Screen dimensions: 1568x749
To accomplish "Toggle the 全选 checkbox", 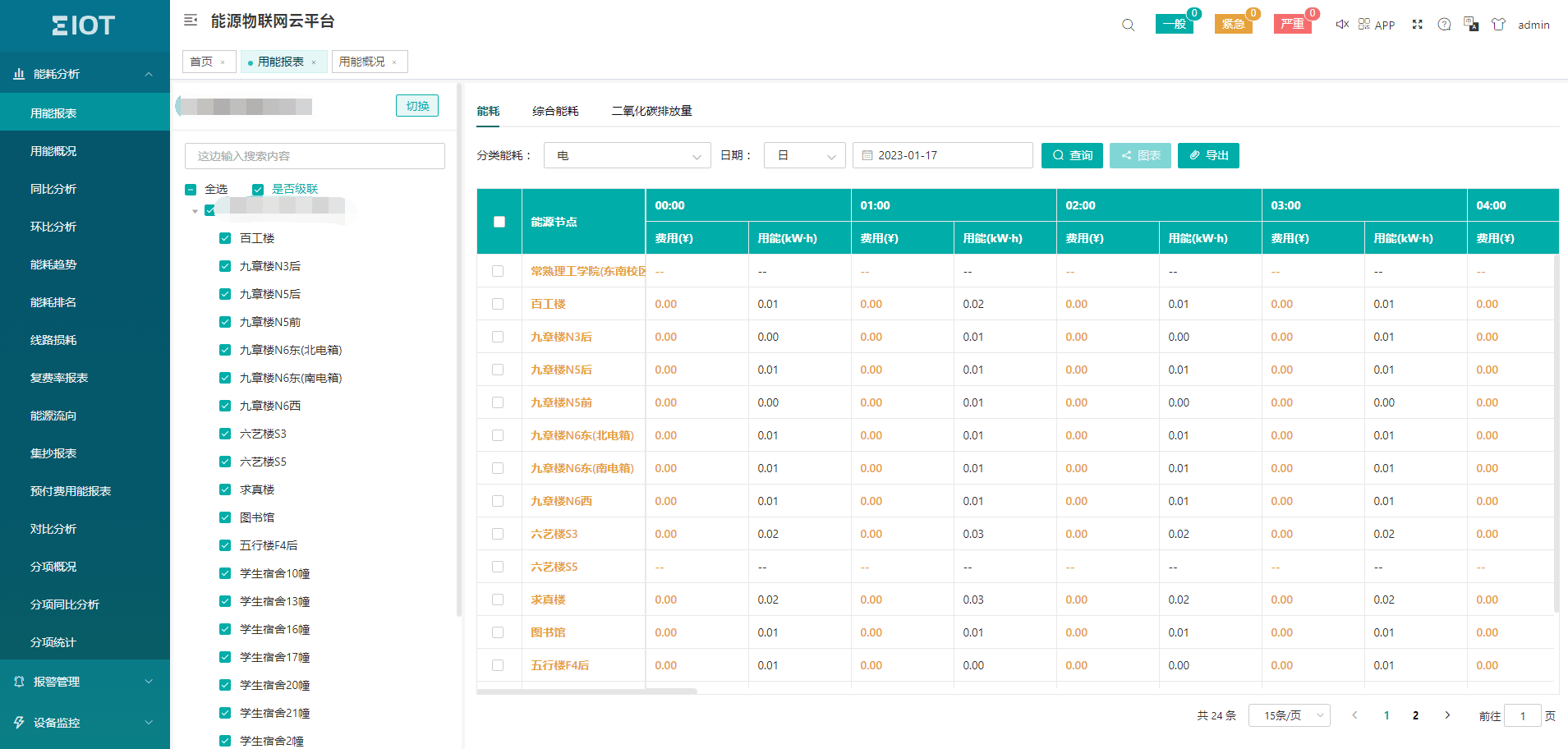I will pyautogui.click(x=191, y=190).
